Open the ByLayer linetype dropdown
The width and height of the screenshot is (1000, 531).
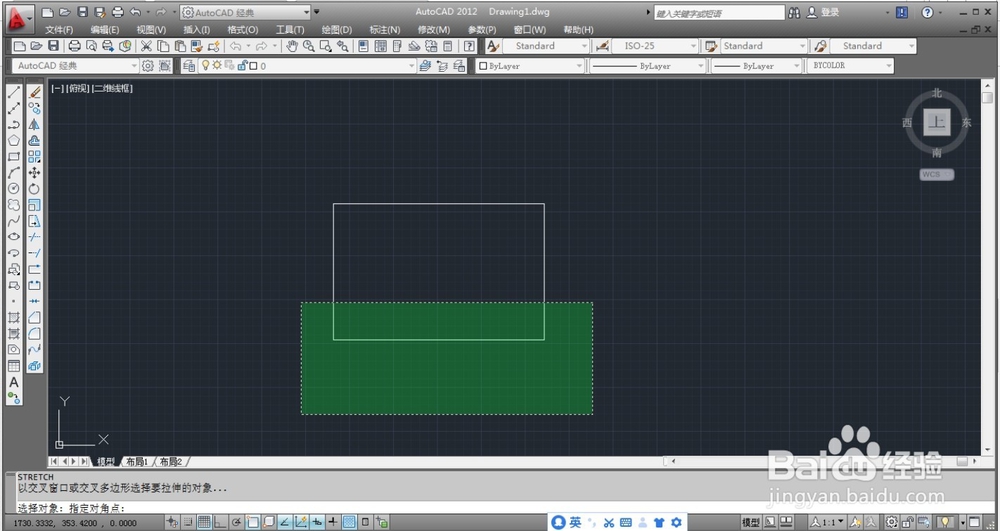647,66
